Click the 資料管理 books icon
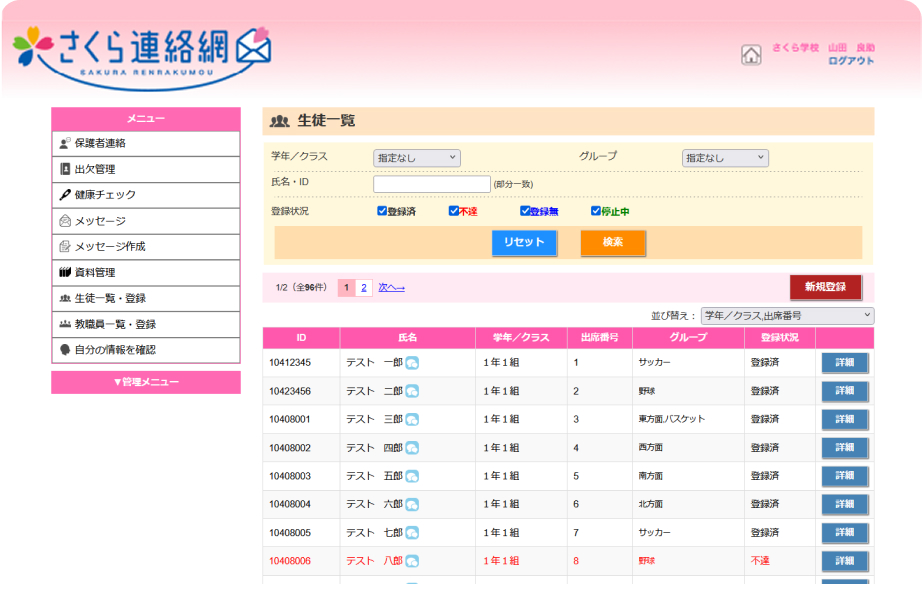The width and height of the screenshot is (922, 592). pyautogui.click(x=65, y=272)
